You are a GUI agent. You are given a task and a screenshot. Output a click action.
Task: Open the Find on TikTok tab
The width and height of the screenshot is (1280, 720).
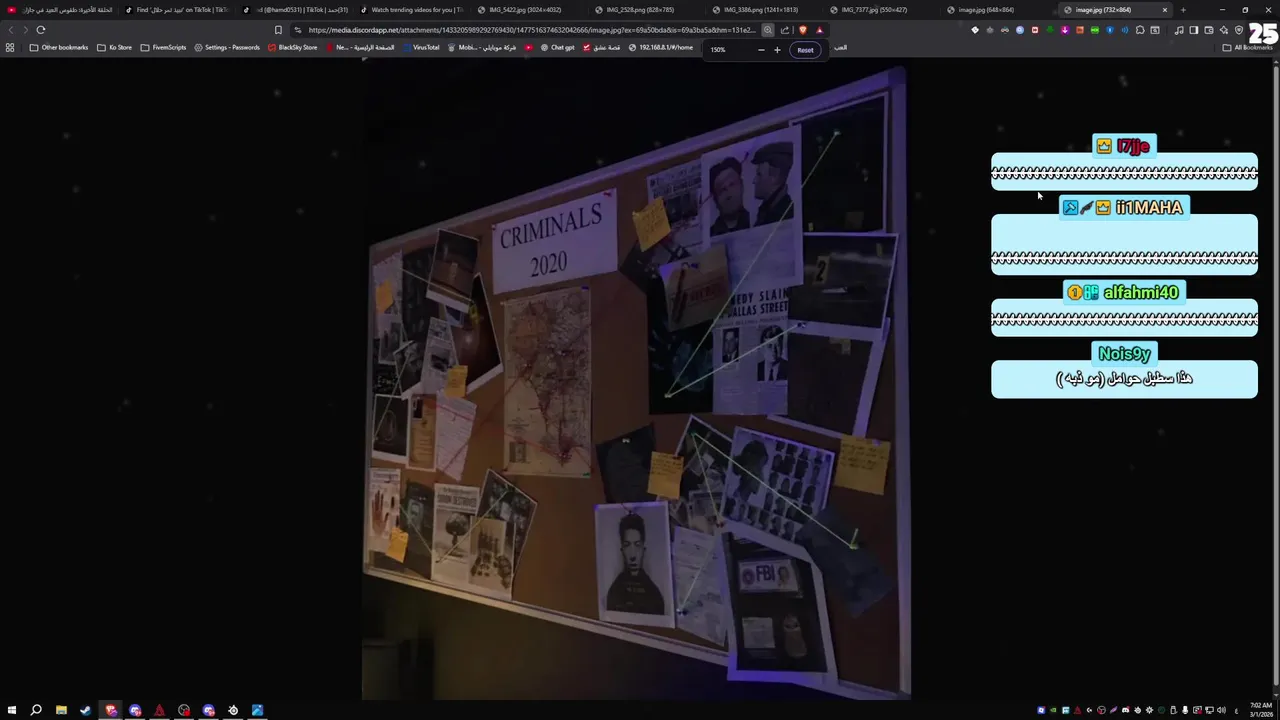[x=178, y=10]
